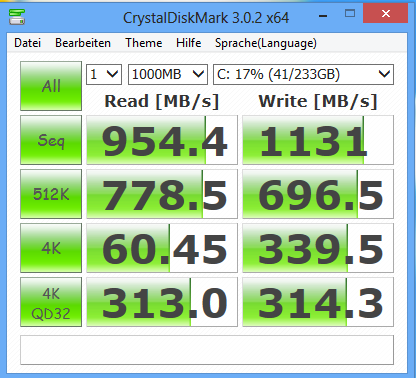Close the CrystalDiskMark window
The image size is (416, 378).
(386, 13)
